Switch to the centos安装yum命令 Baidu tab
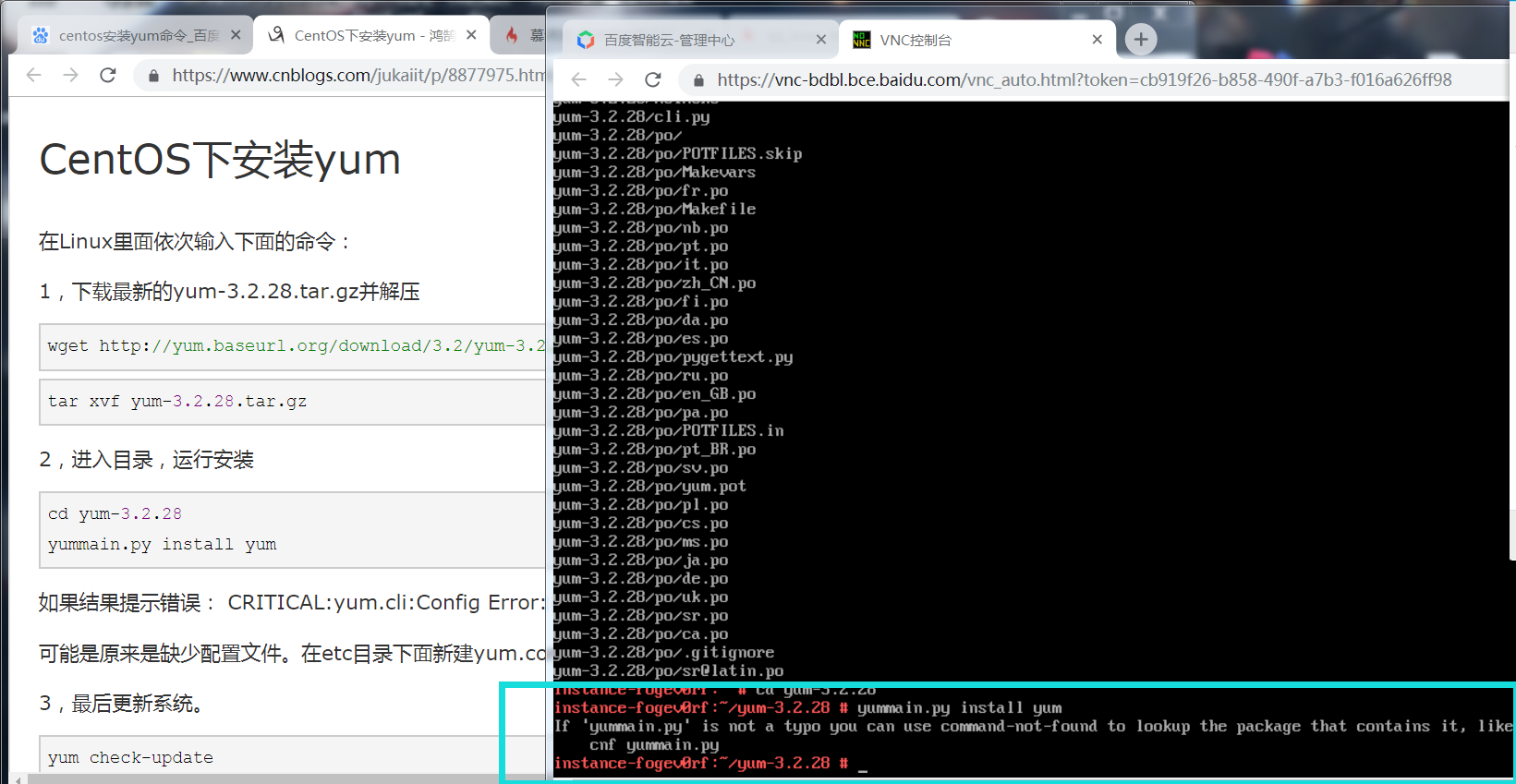 [134, 35]
